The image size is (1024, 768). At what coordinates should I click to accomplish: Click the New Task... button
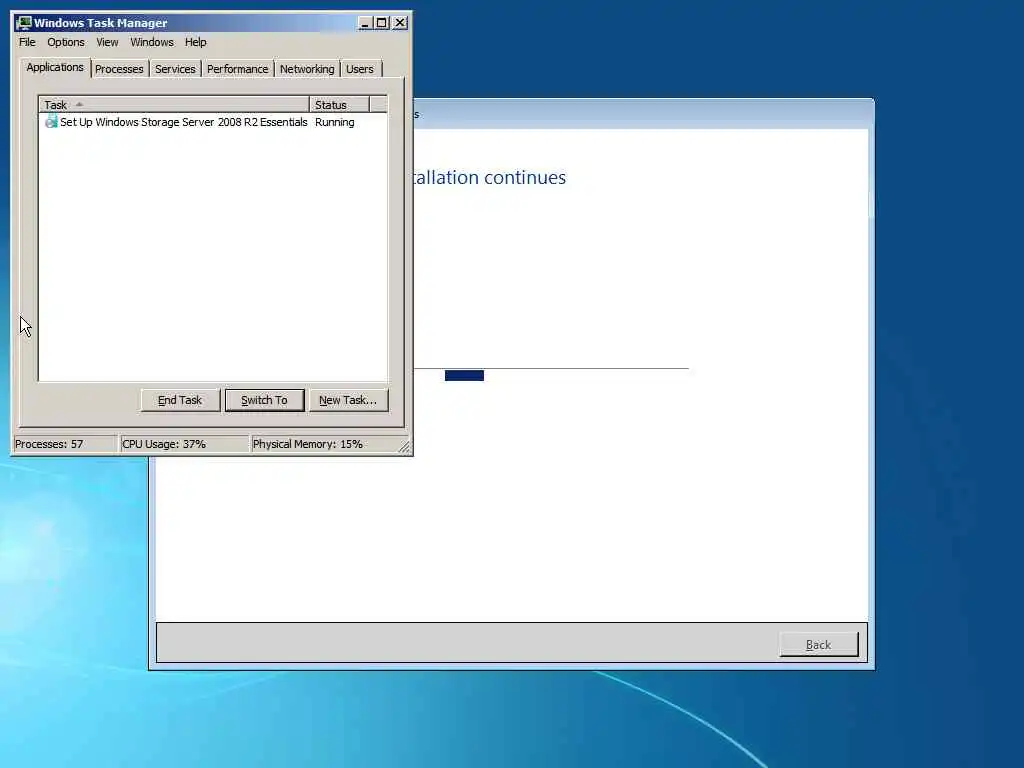(348, 400)
